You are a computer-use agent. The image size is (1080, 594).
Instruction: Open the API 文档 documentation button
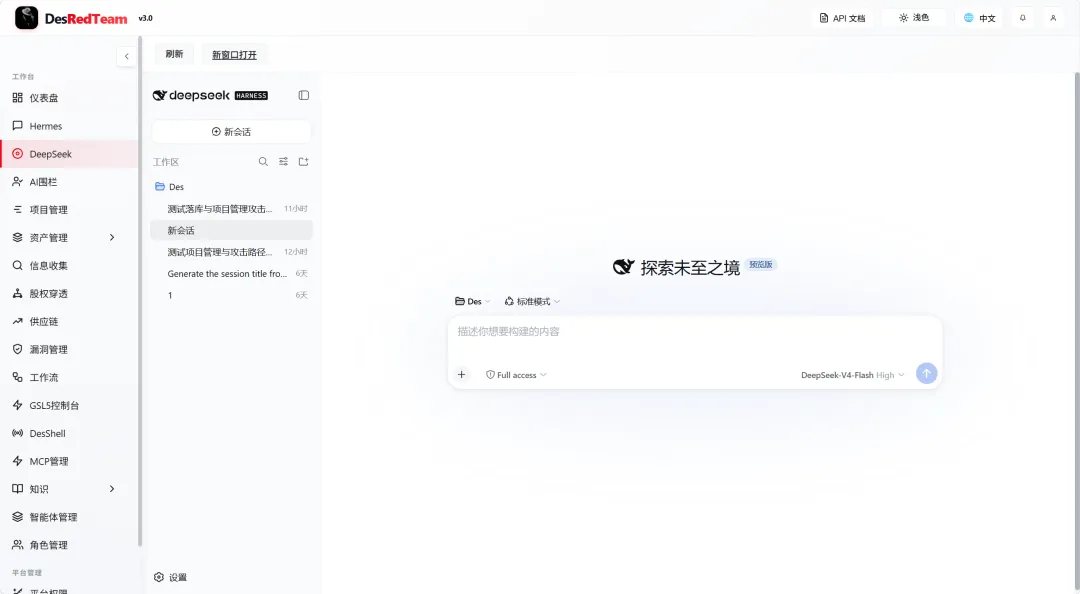[842, 18]
